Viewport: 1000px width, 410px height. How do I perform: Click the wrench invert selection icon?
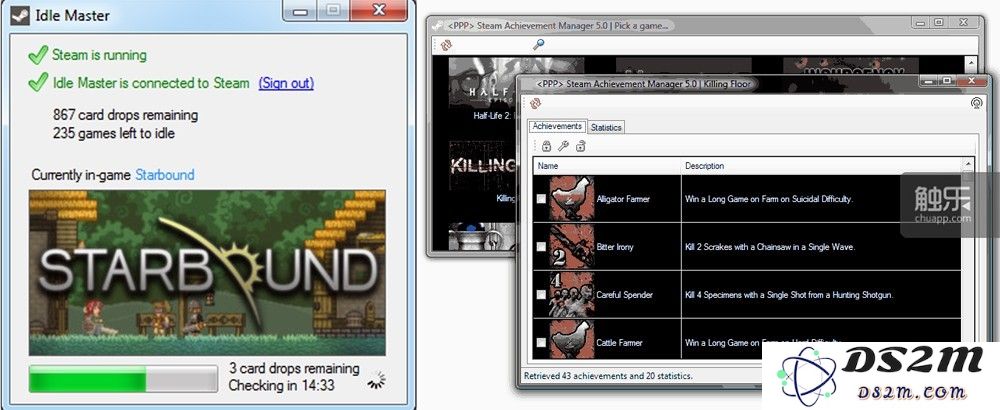[563, 147]
